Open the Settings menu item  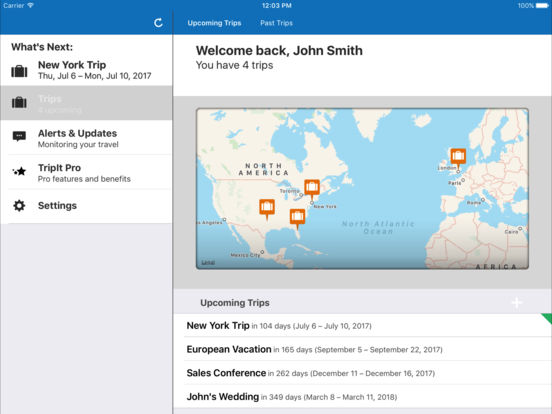(x=87, y=206)
